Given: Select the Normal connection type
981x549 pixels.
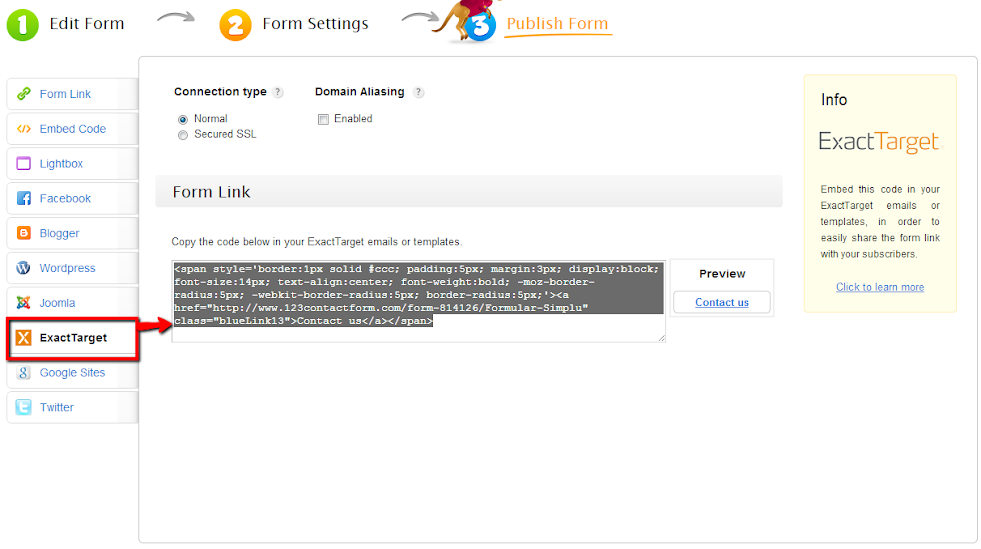Looking at the screenshot, I should 183,119.
